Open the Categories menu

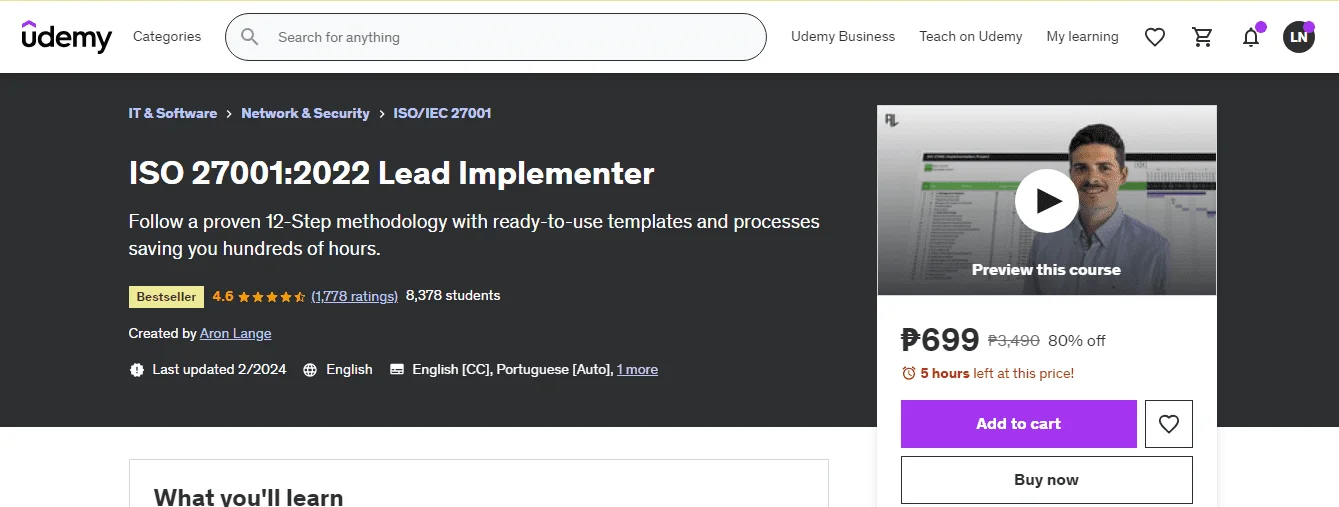[167, 36]
